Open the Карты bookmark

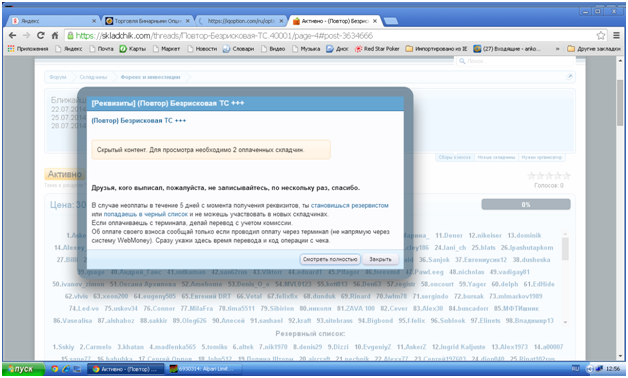coord(133,49)
